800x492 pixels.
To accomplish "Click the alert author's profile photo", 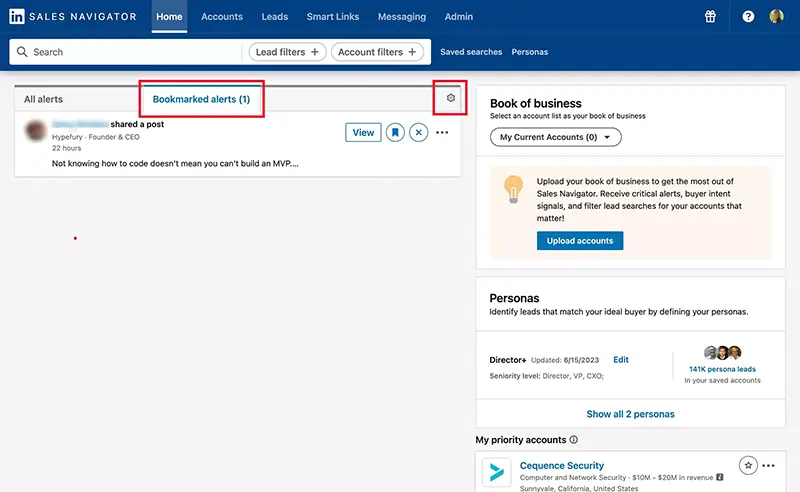I will (x=36, y=131).
